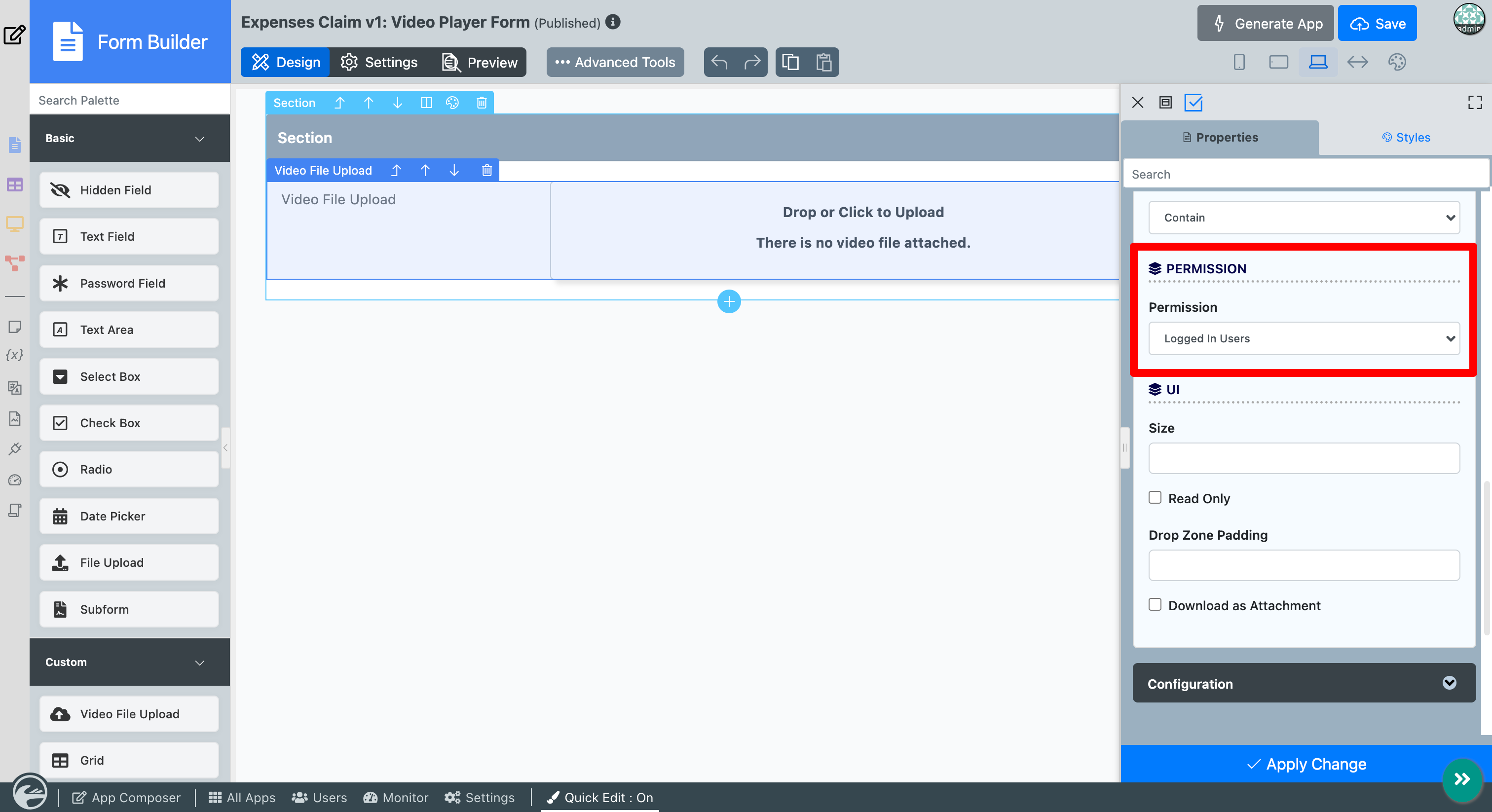Click the green double-arrow floating button
This screenshot has width=1492, height=812.
tap(1462, 779)
